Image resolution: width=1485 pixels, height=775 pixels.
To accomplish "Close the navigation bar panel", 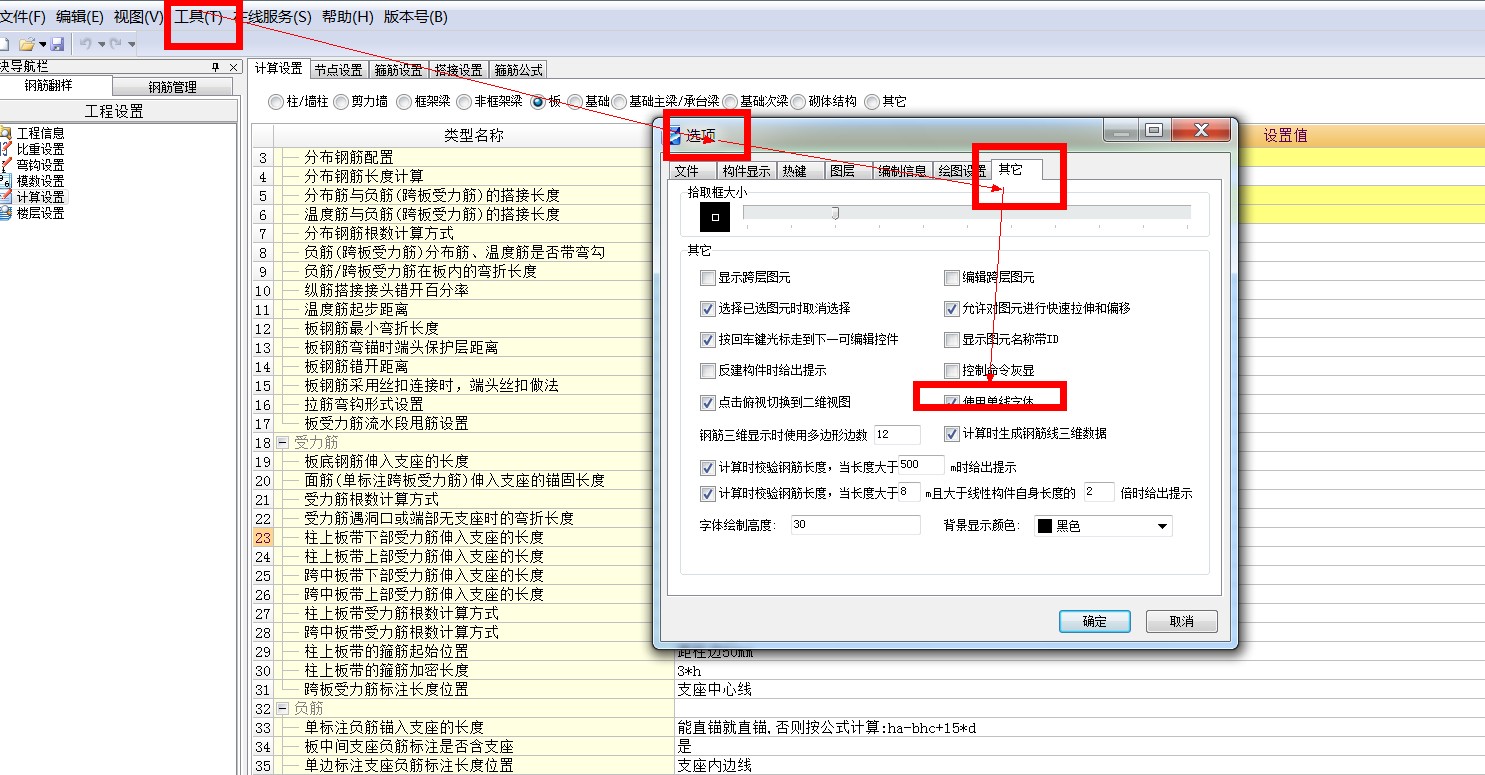I will tap(233, 67).
